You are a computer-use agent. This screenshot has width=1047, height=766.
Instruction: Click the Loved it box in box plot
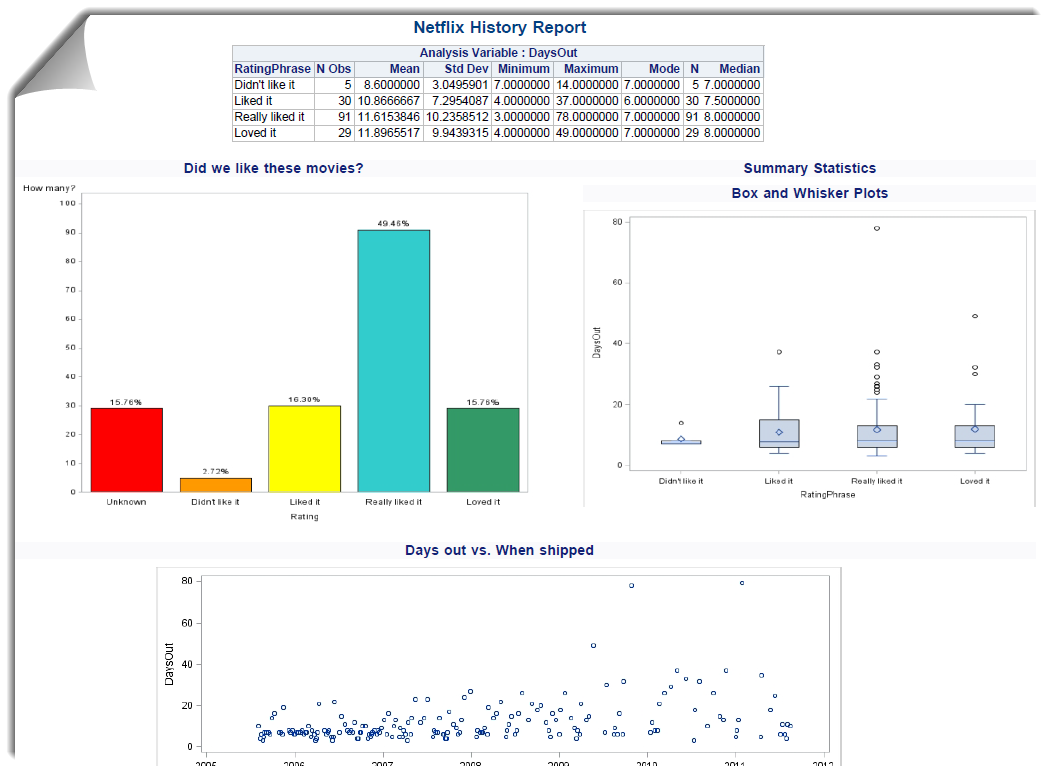pyautogui.click(x=975, y=436)
